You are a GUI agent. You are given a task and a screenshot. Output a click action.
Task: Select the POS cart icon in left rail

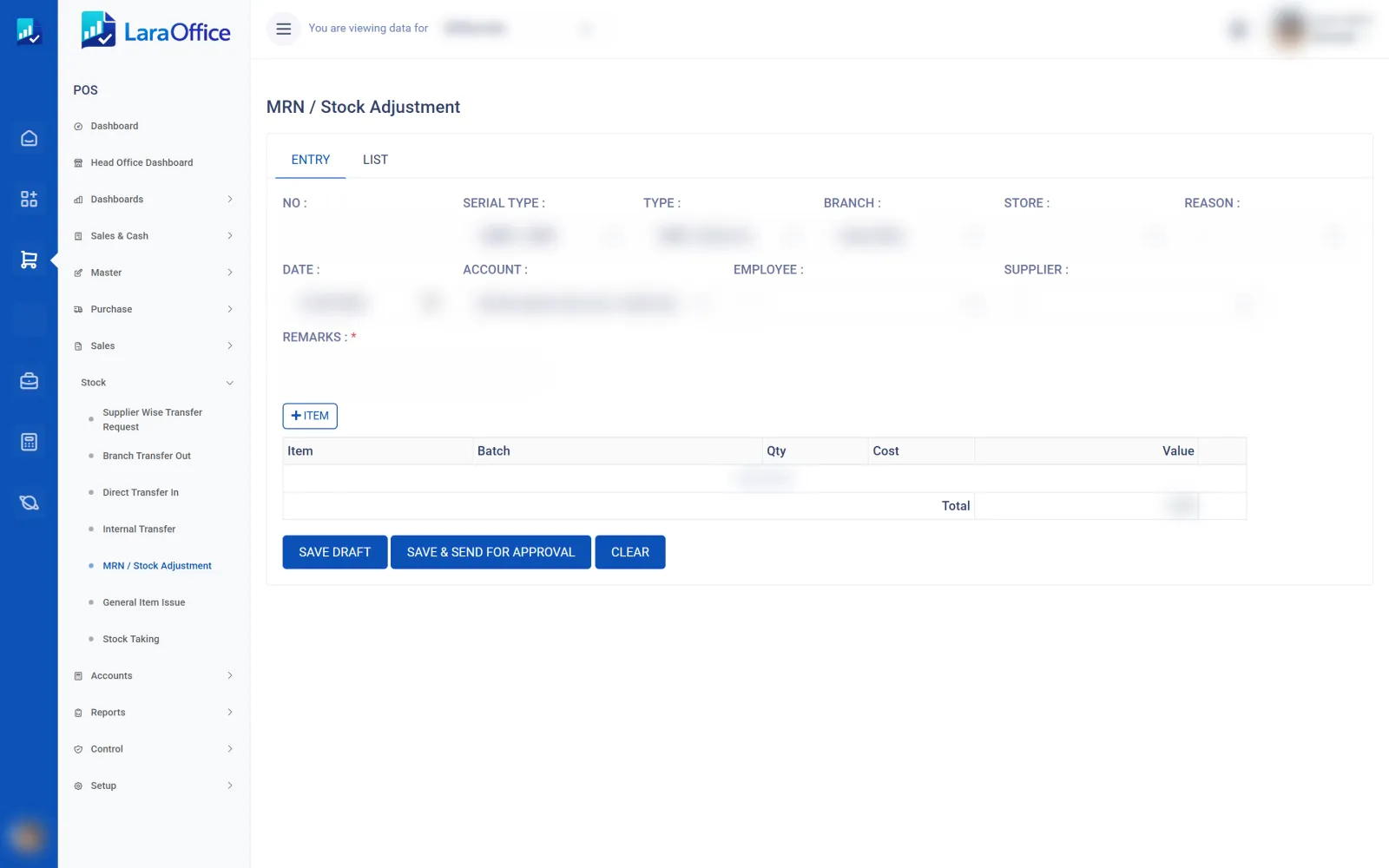click(29, 260)
